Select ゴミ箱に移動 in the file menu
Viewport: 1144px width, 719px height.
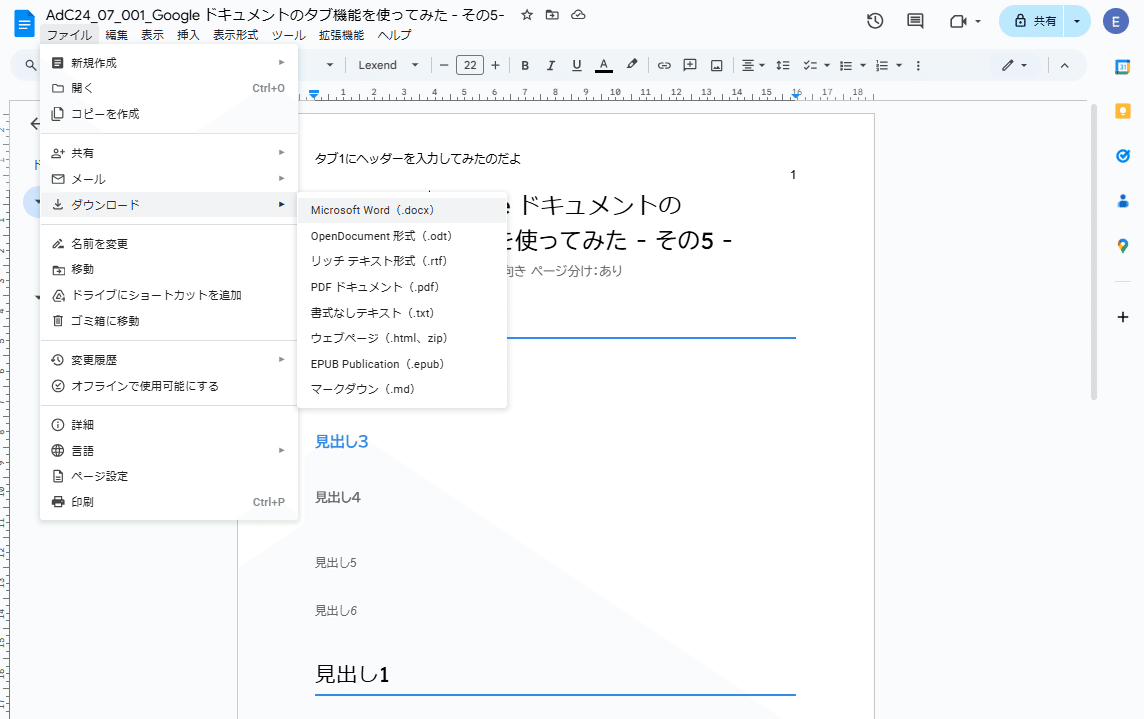169,321
